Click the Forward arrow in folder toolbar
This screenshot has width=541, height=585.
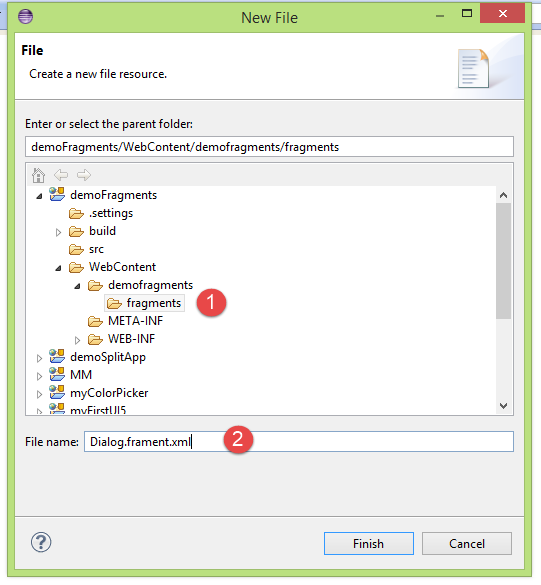84,175
